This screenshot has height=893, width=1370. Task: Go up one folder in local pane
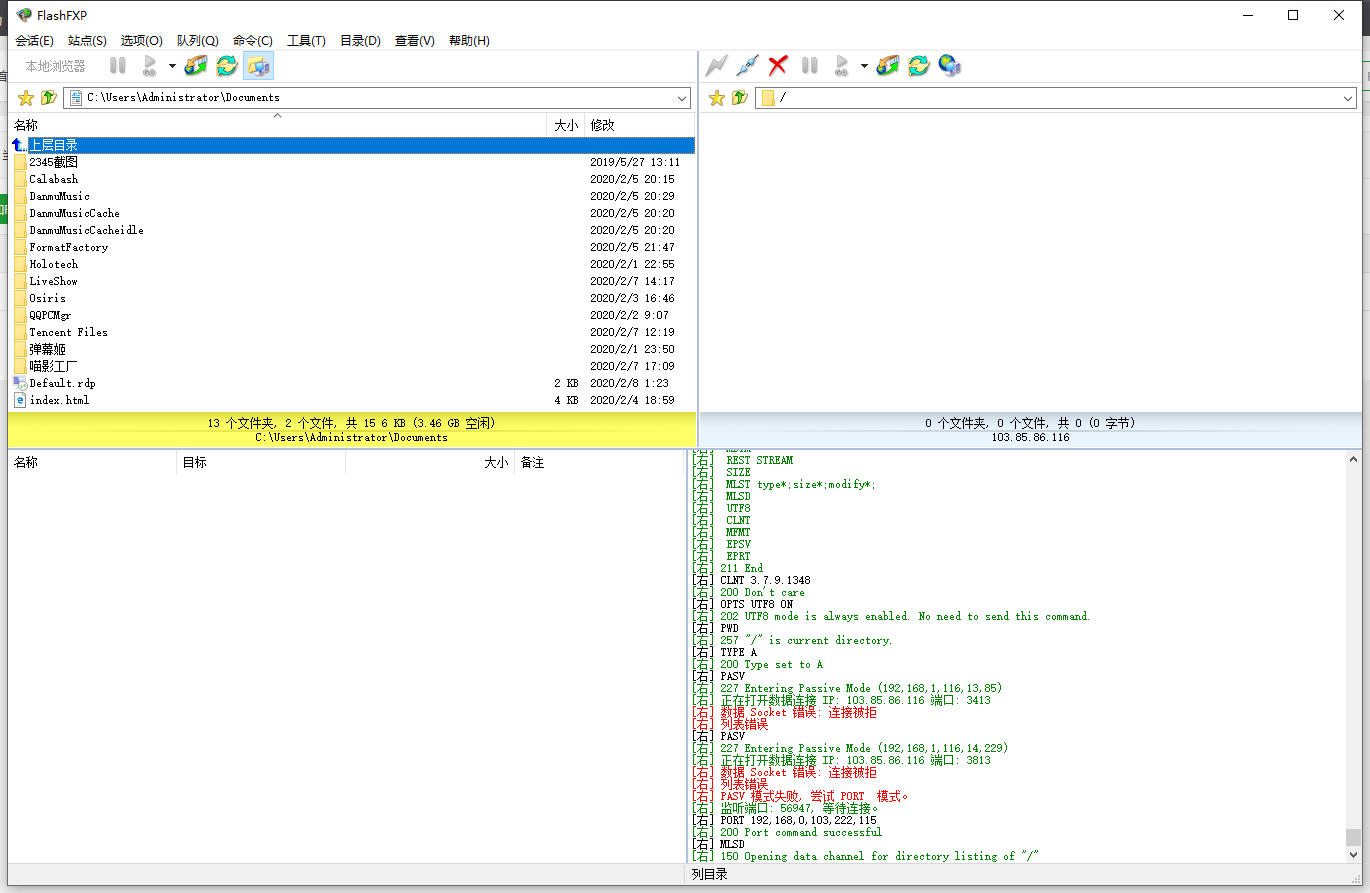(x=48, y=98)
